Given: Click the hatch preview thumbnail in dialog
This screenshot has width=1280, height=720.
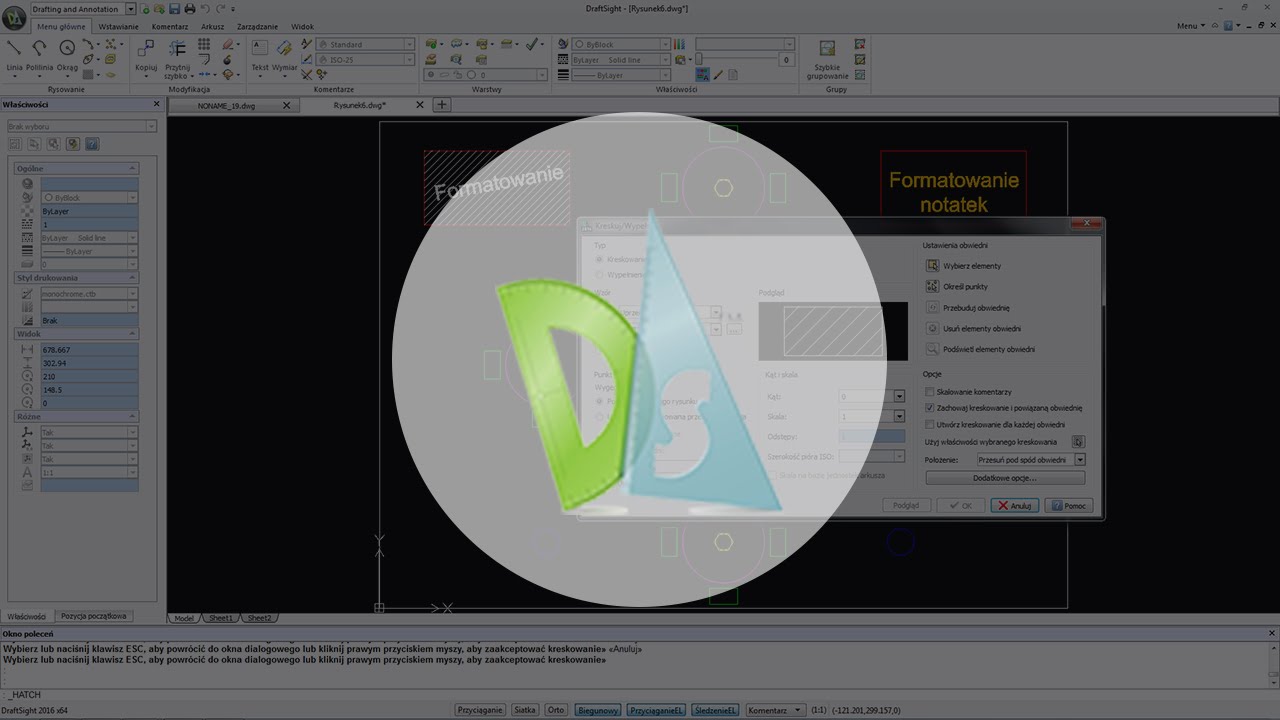Looking at the screenshot, I should point(833,331).
